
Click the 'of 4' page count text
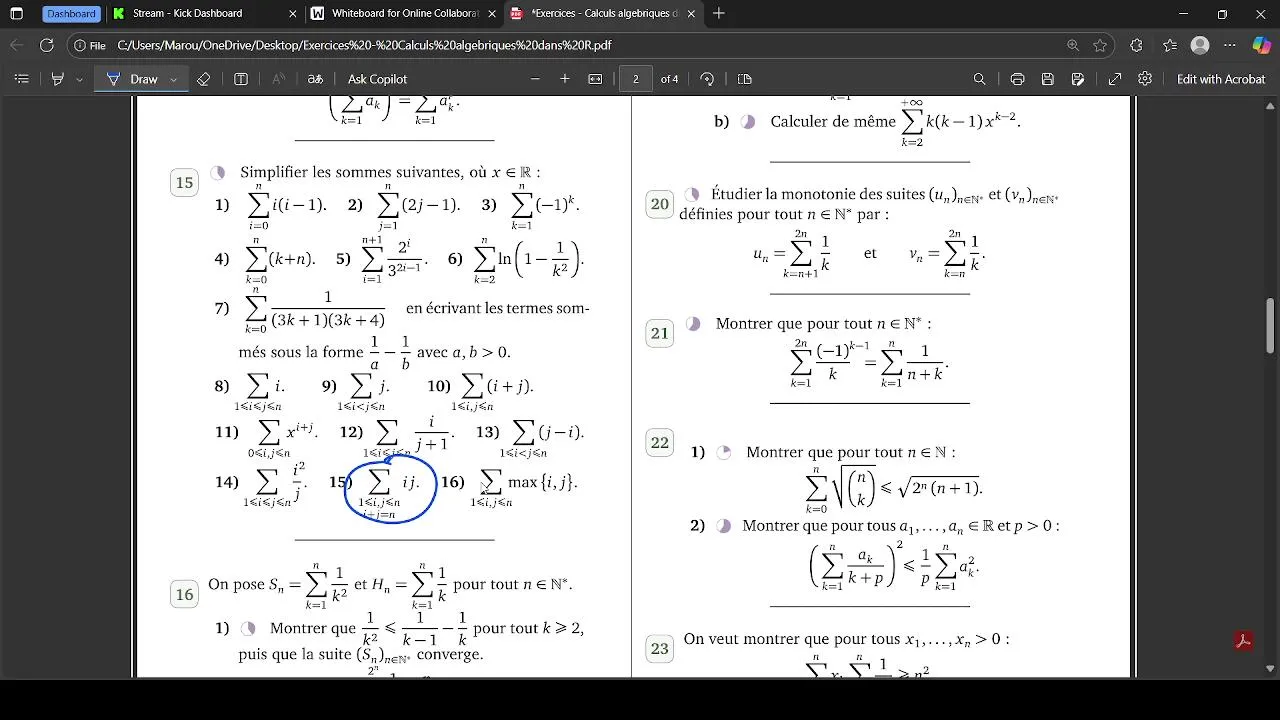click(670, 79)
